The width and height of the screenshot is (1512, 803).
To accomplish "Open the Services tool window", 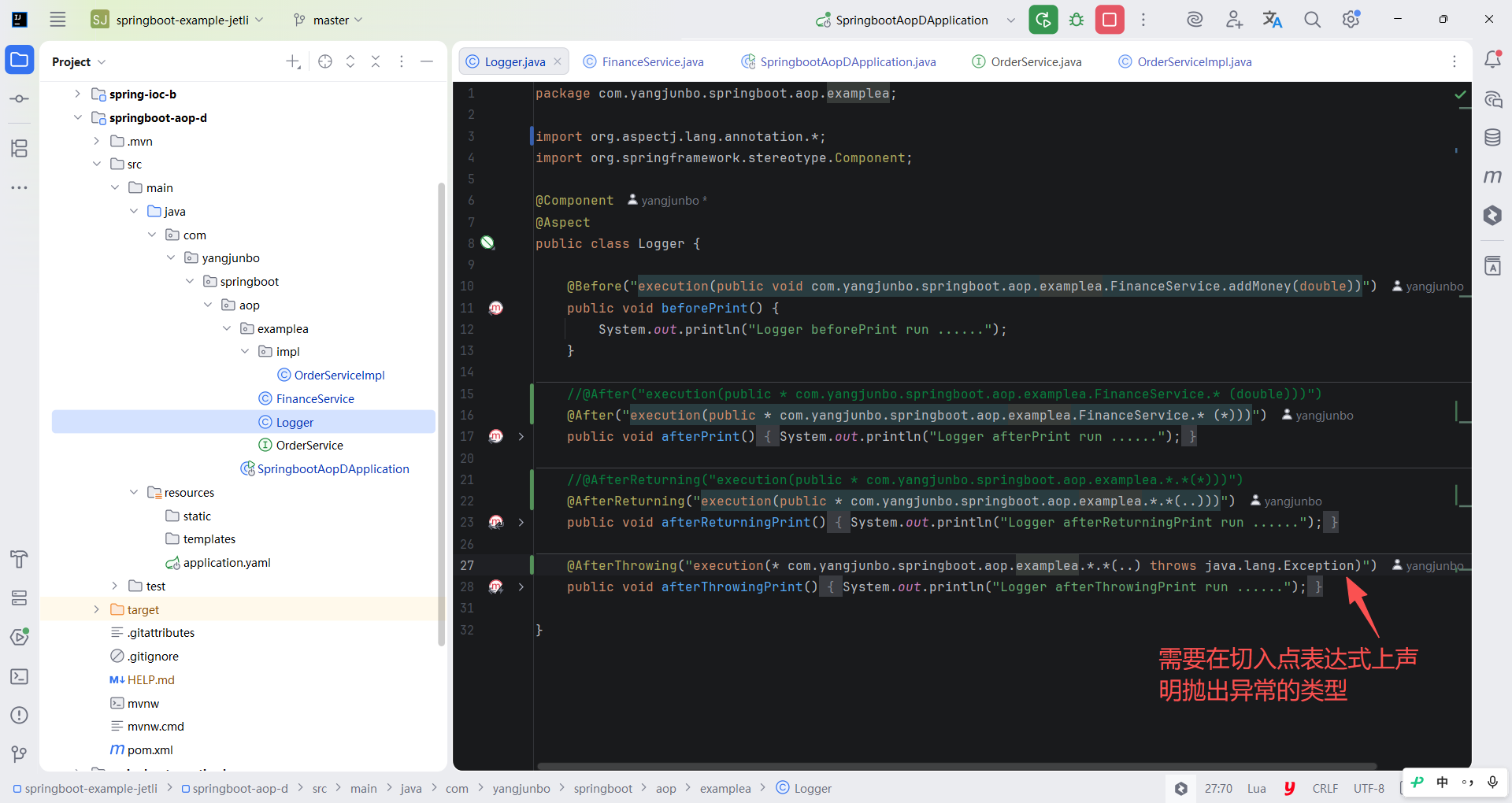I will click(x=20, y=598).
